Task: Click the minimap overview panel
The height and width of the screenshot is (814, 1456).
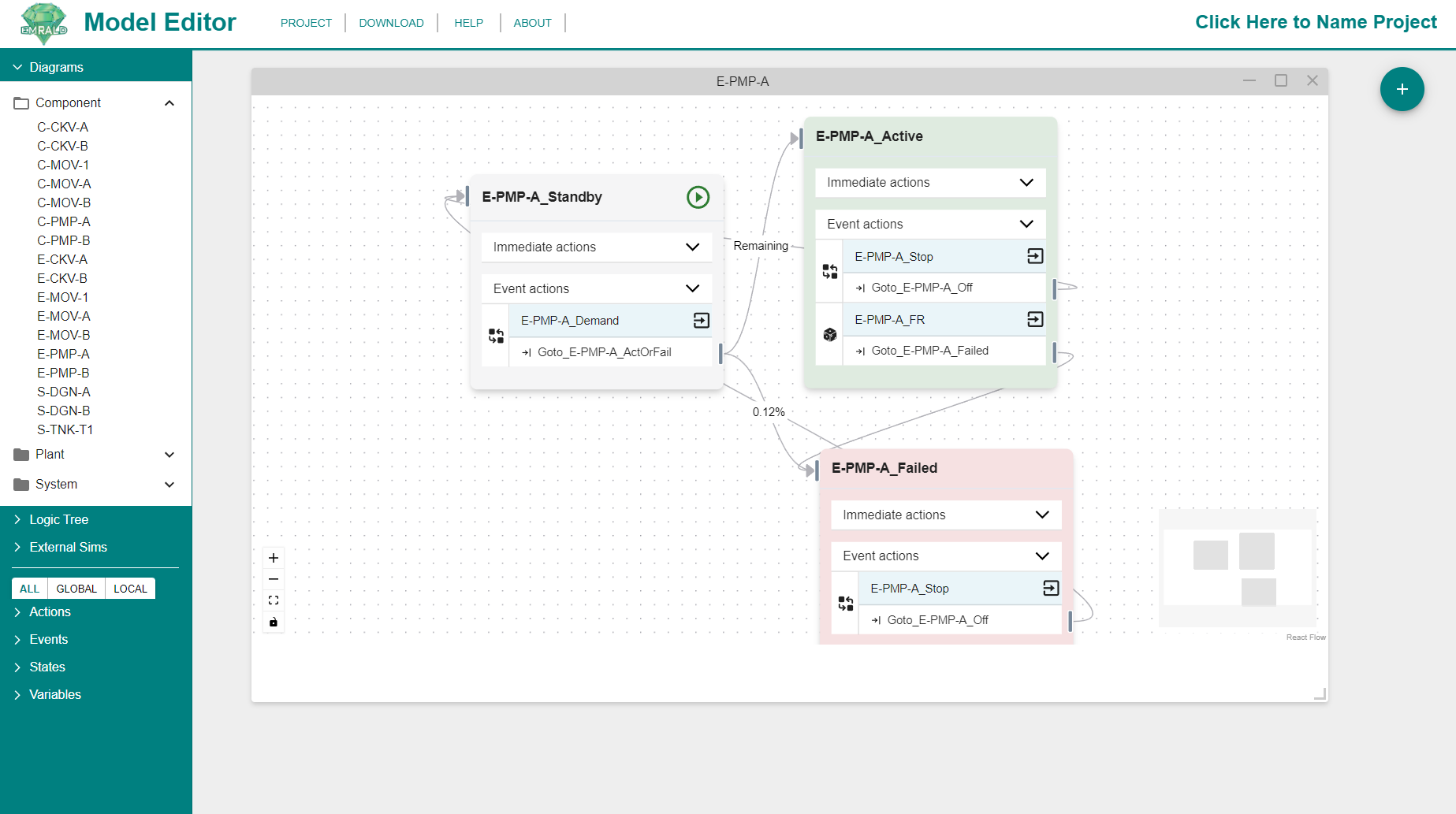Action: click(x=1238, y=568)
